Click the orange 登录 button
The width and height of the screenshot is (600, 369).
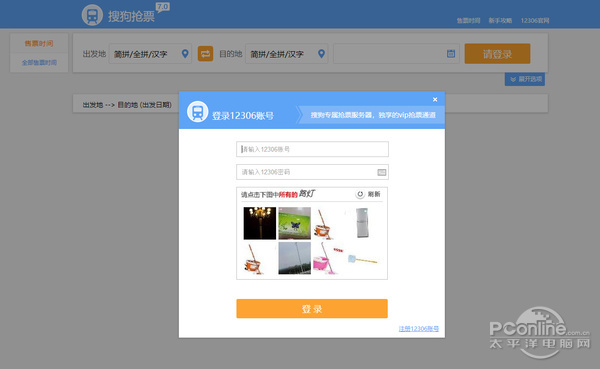coord(312,309)
